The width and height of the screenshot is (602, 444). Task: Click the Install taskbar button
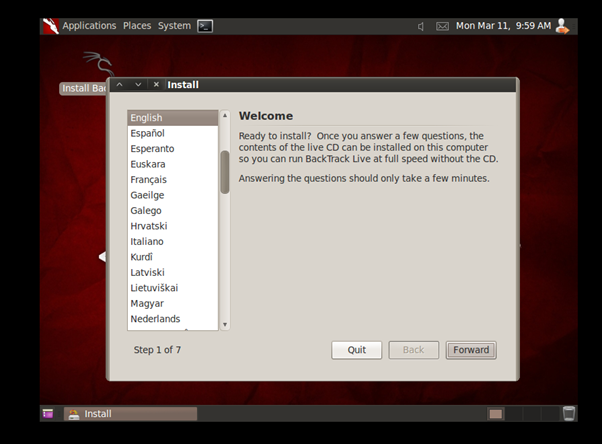point(131,414)
